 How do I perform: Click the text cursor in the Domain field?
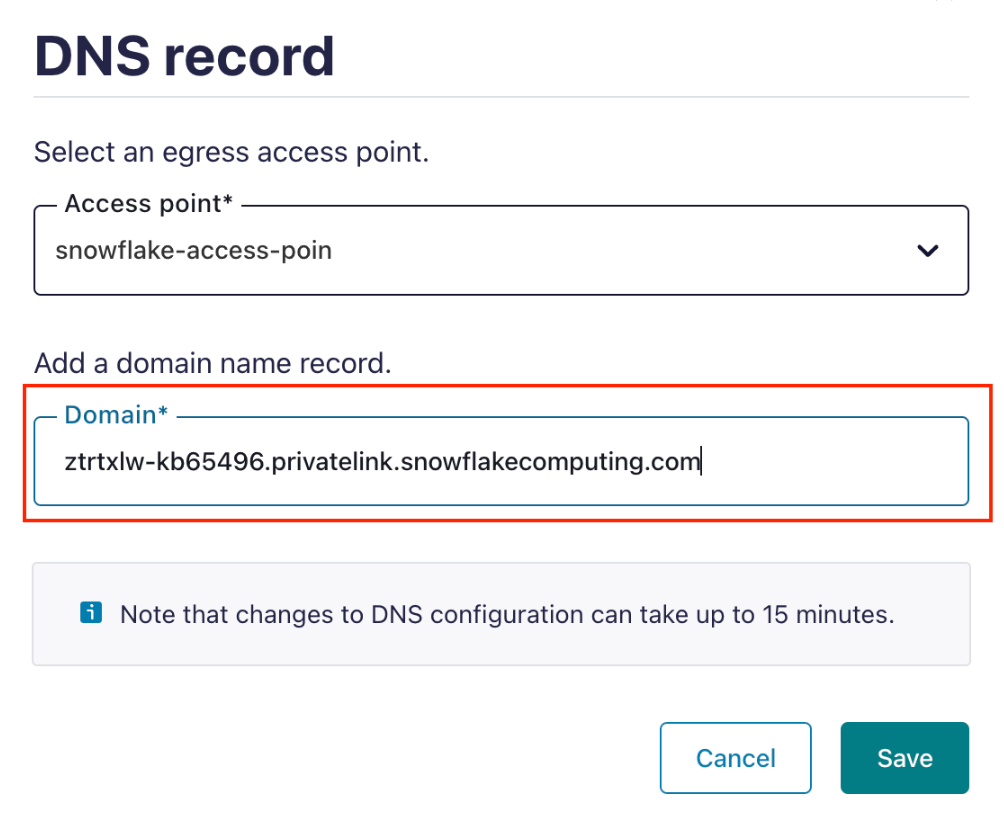coord(703,461)
